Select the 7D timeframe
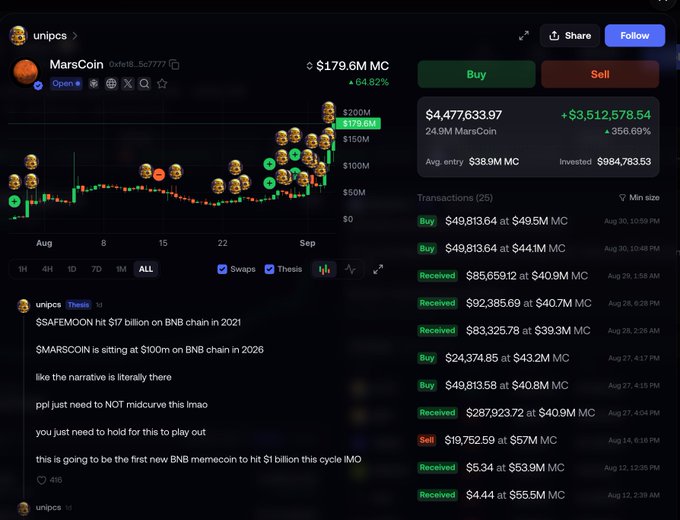 (96, 269)
